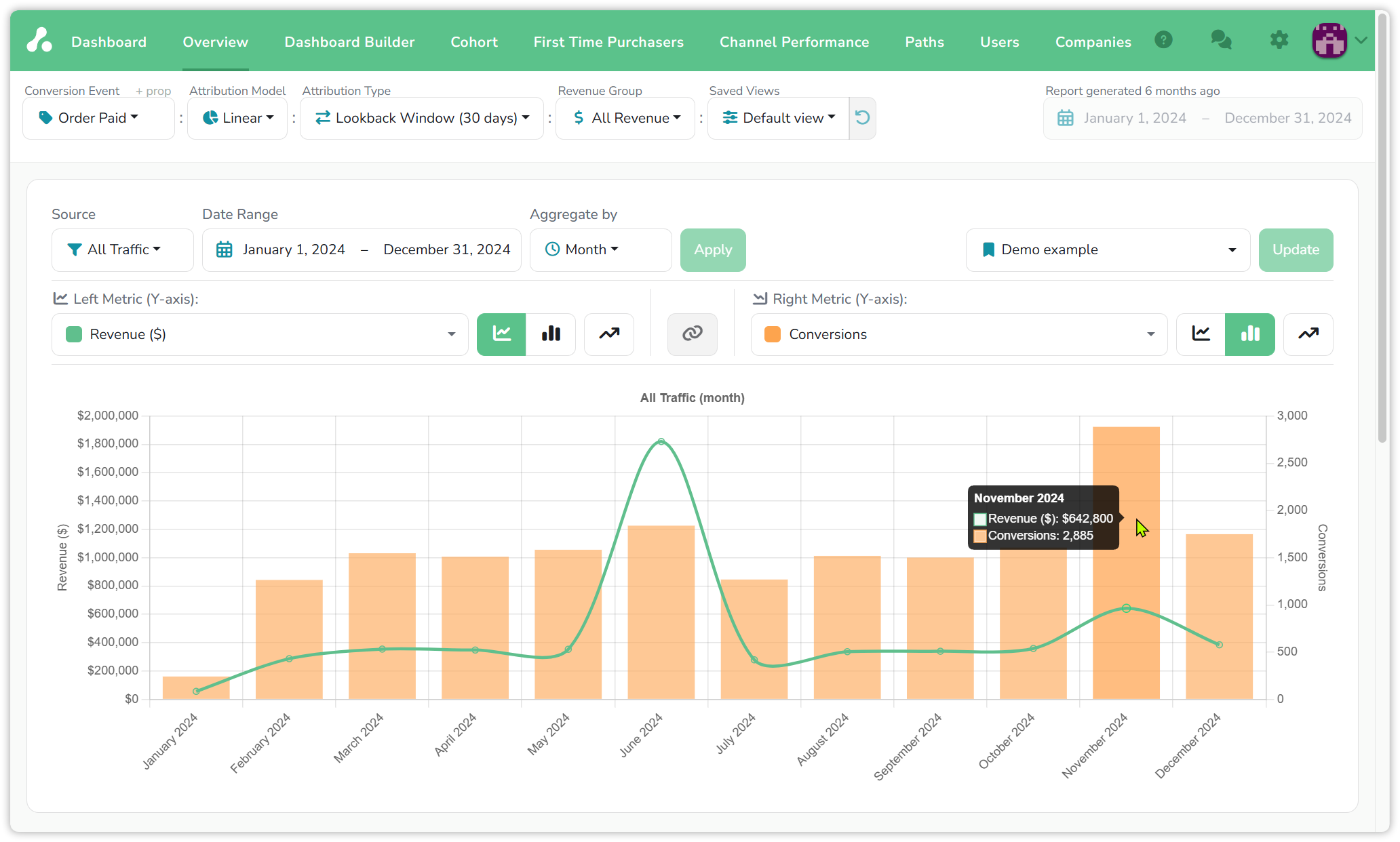The image size is (1400, 842).
Task: Set left metric to bar chart
Action: click(x=551, y=334)
